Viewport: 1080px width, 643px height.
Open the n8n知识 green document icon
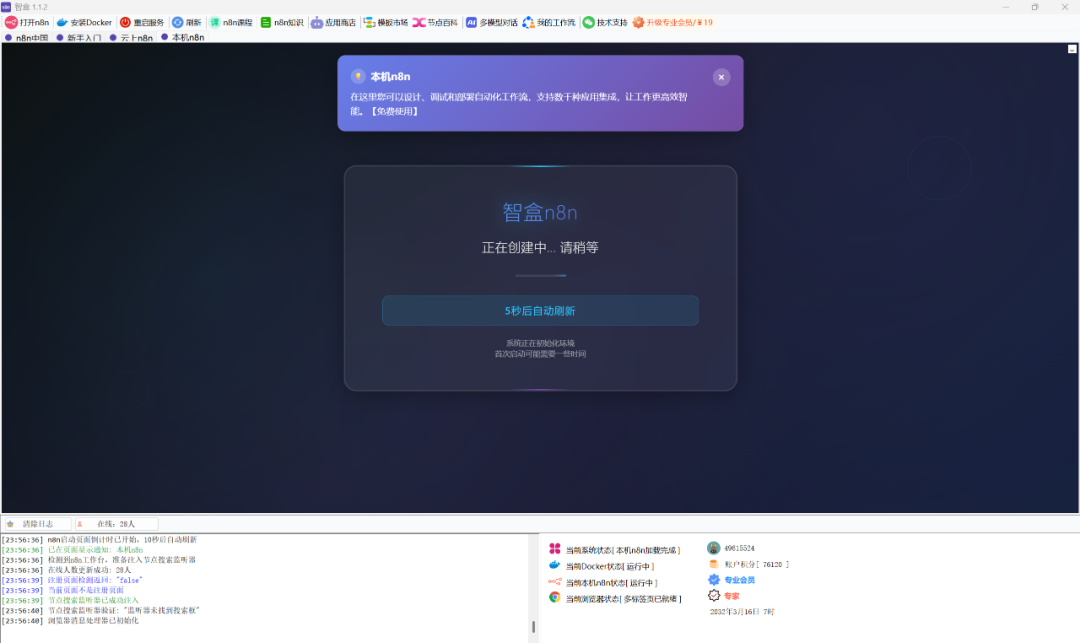click(x=266, y=23)
